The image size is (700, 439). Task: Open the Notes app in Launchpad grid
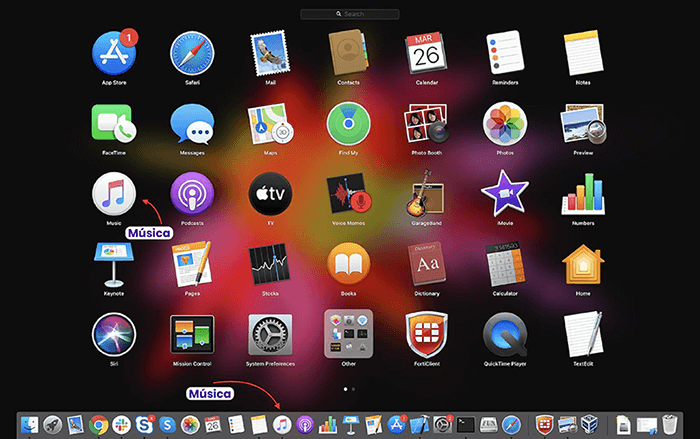click(x=583, y=53)
